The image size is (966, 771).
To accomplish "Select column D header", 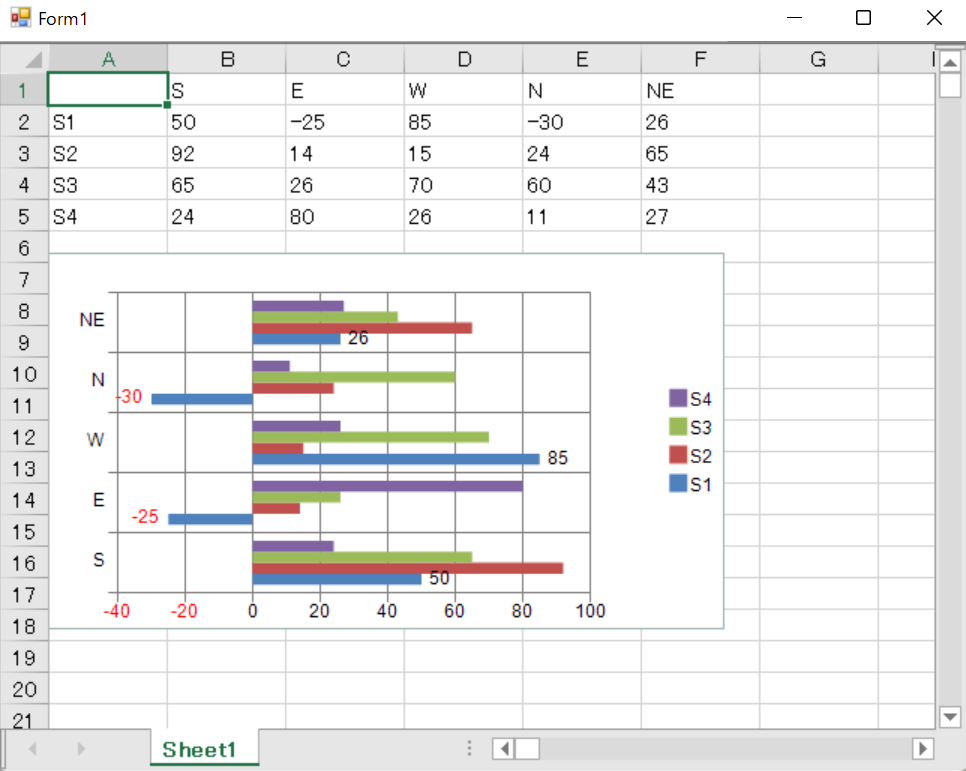I will 463,59.
